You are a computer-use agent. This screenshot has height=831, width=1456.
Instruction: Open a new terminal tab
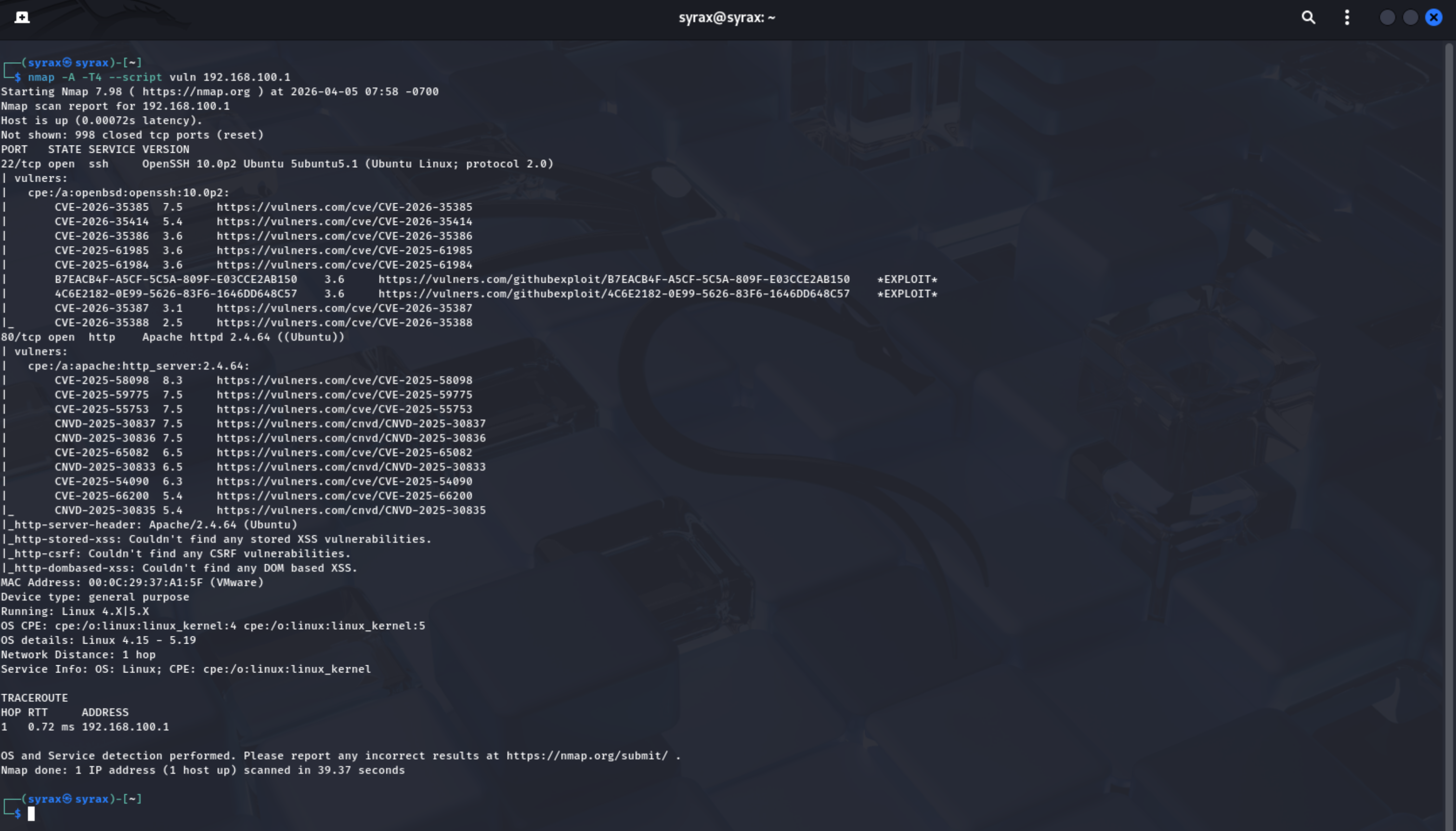coord(21,17)
